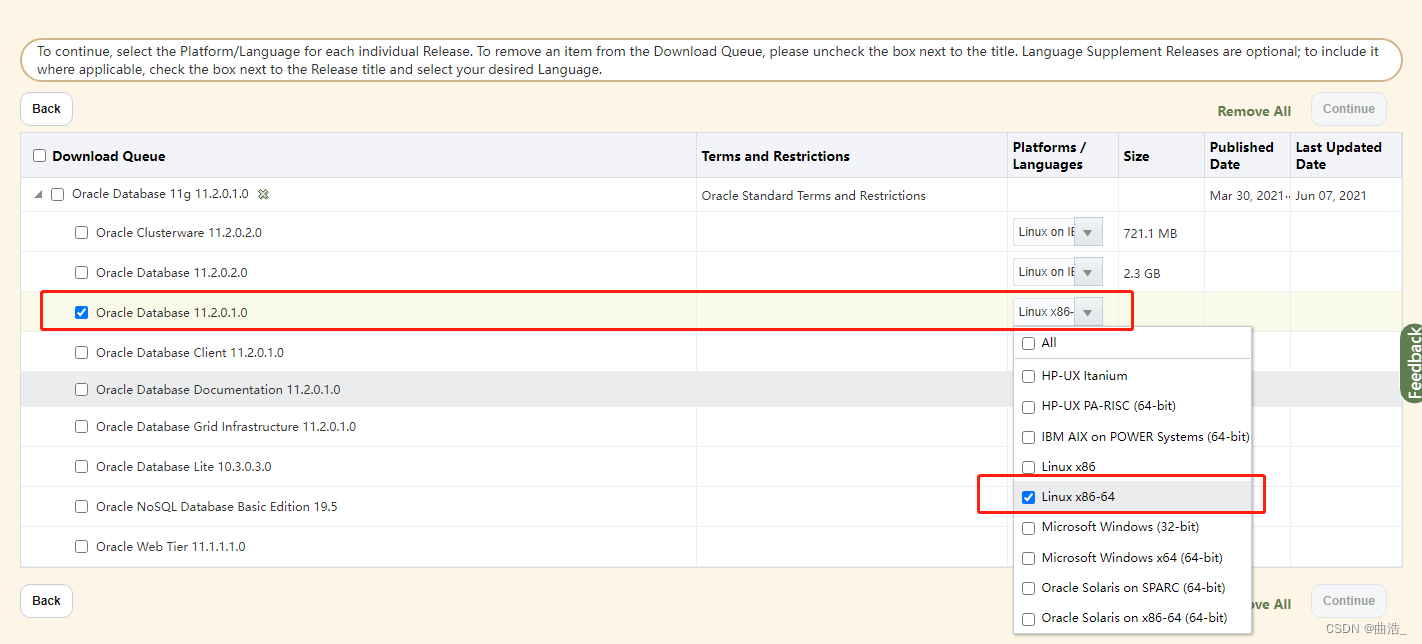Check Oracle Database Grid Infrastructure 11.2.0.1.0
Screen dimensions: 1422x644
pyautogui.click(x=81, y=426)
